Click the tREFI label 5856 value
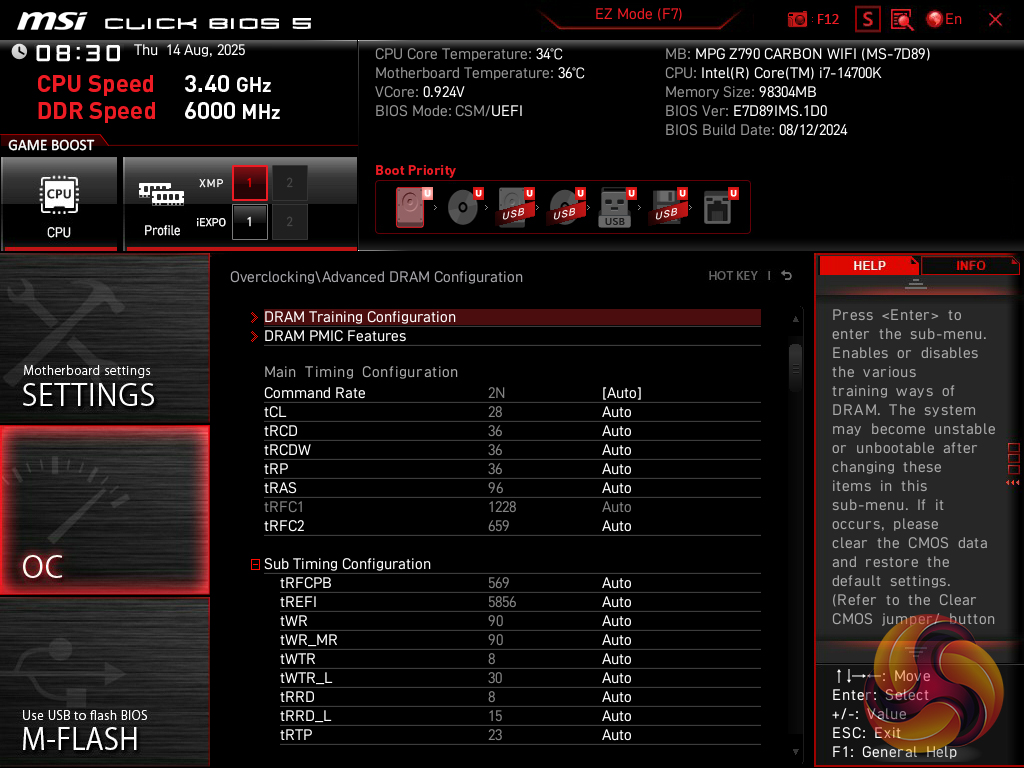This screenshot has height=768, width=1024. coord(502,601)
